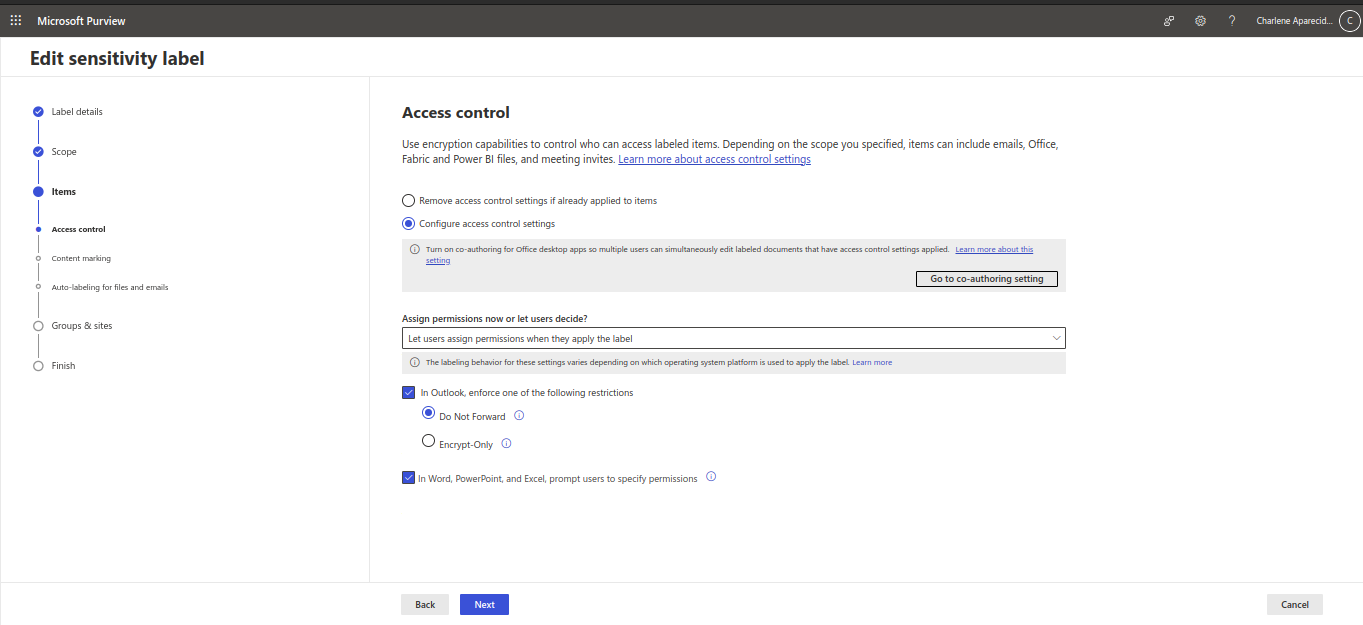Click the Access control heading
Screen dimensions: 1363x625
456,113
